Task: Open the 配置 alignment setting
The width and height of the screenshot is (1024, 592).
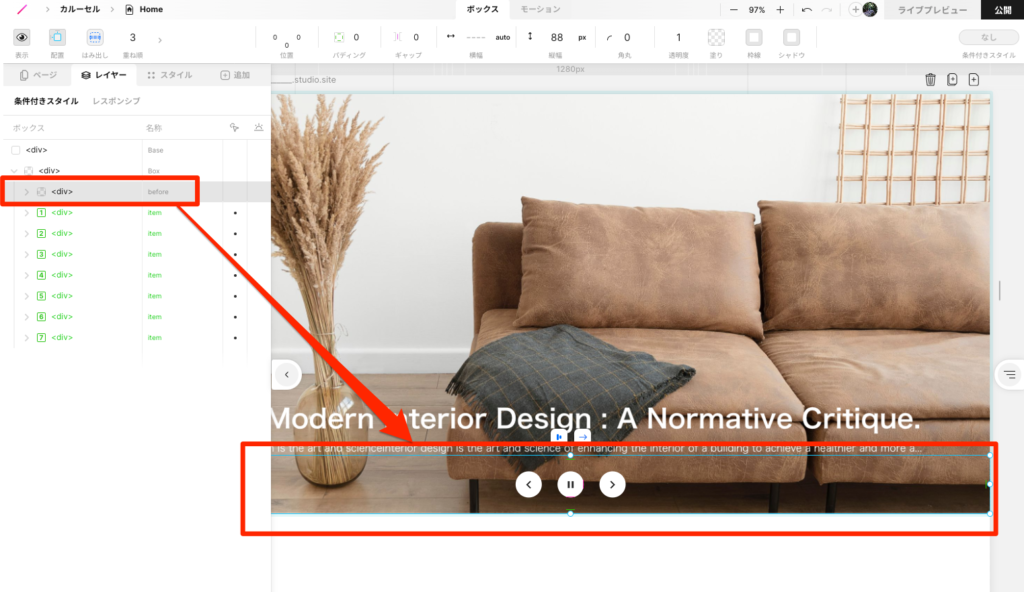Action: point(57,37)
